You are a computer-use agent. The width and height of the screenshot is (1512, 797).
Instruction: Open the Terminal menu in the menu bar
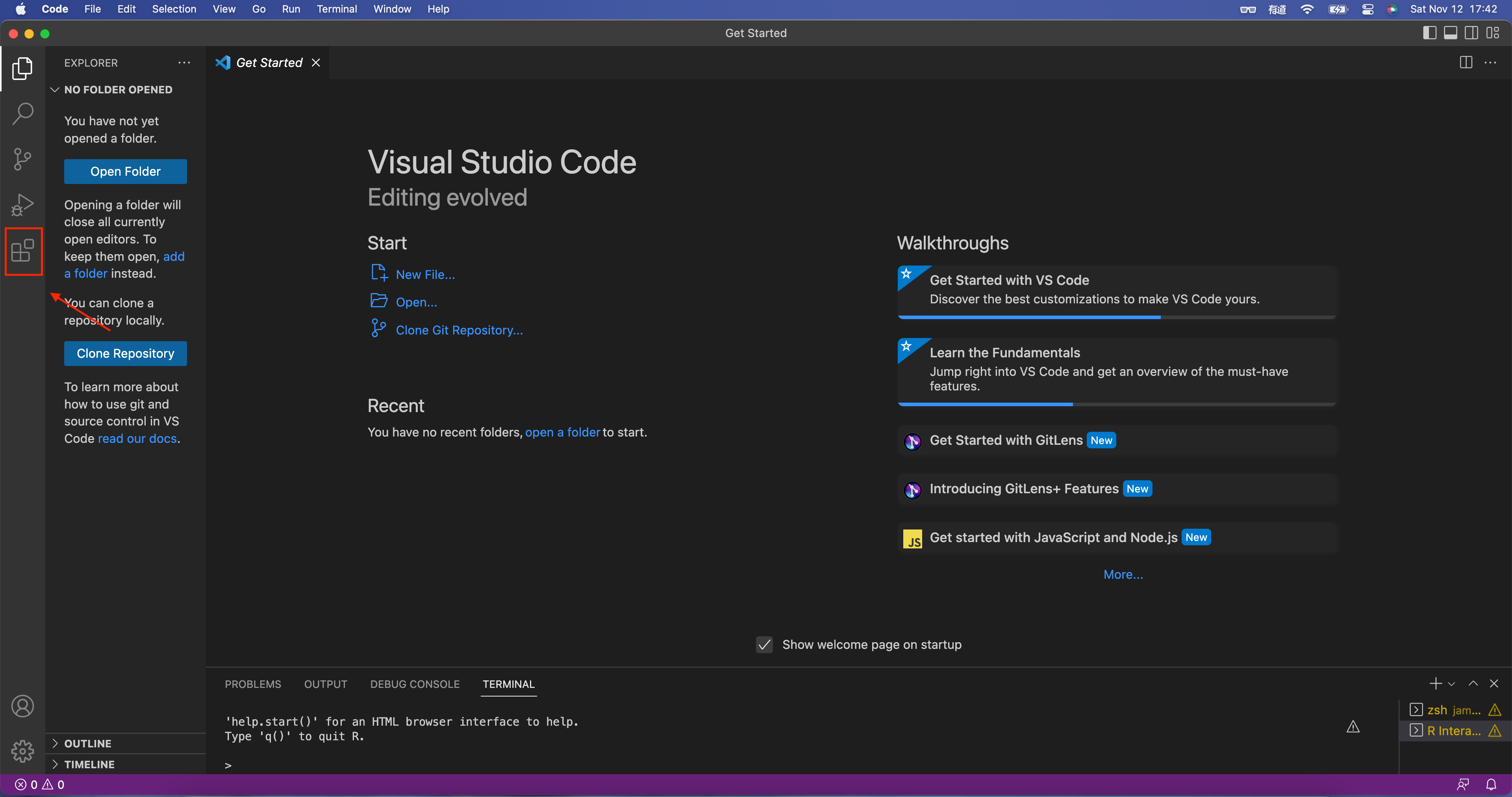pos(336,9)
